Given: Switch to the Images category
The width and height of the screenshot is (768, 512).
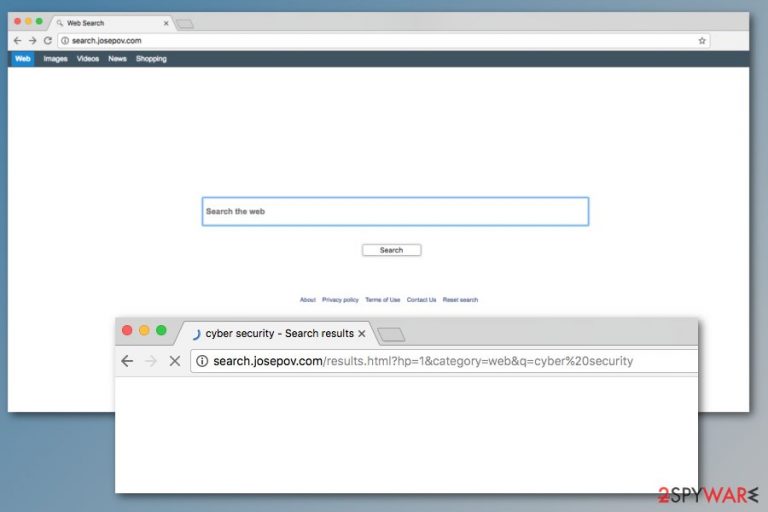Looking at the screenshot, I should [55, 59].
